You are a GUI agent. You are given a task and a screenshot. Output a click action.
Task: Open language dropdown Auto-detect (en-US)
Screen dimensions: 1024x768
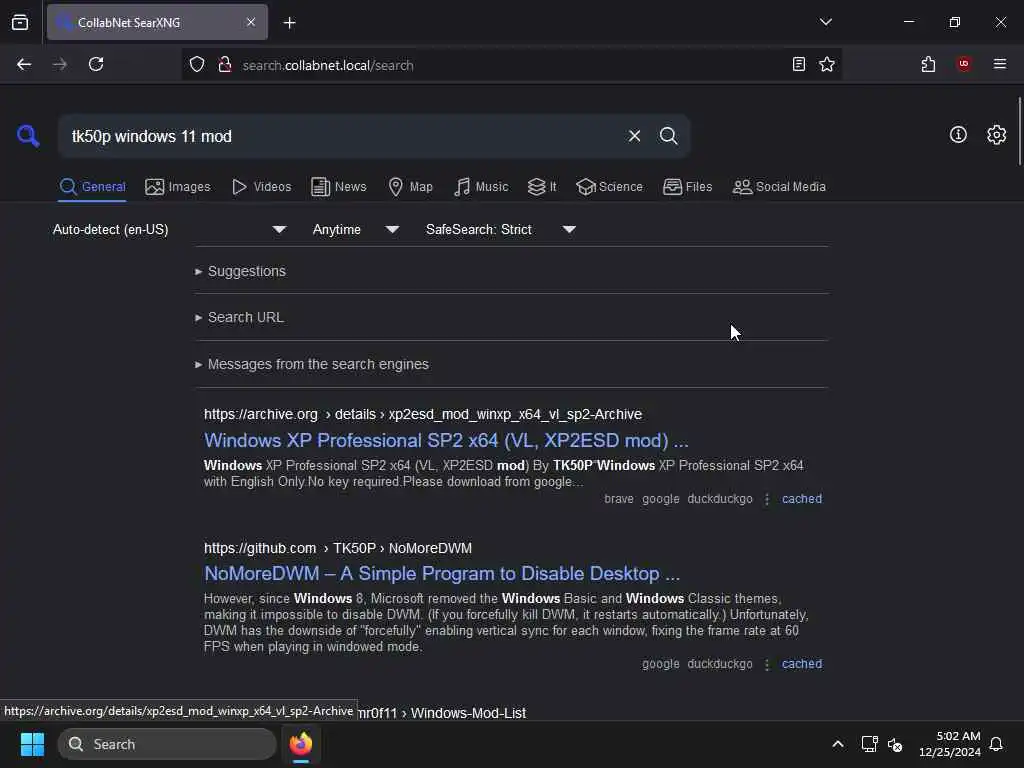(x=169, y=229)
